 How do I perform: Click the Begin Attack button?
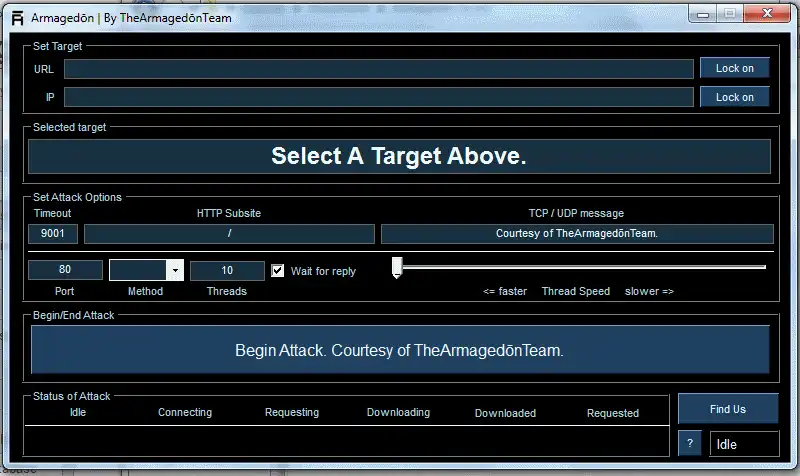tap(400, 350)
